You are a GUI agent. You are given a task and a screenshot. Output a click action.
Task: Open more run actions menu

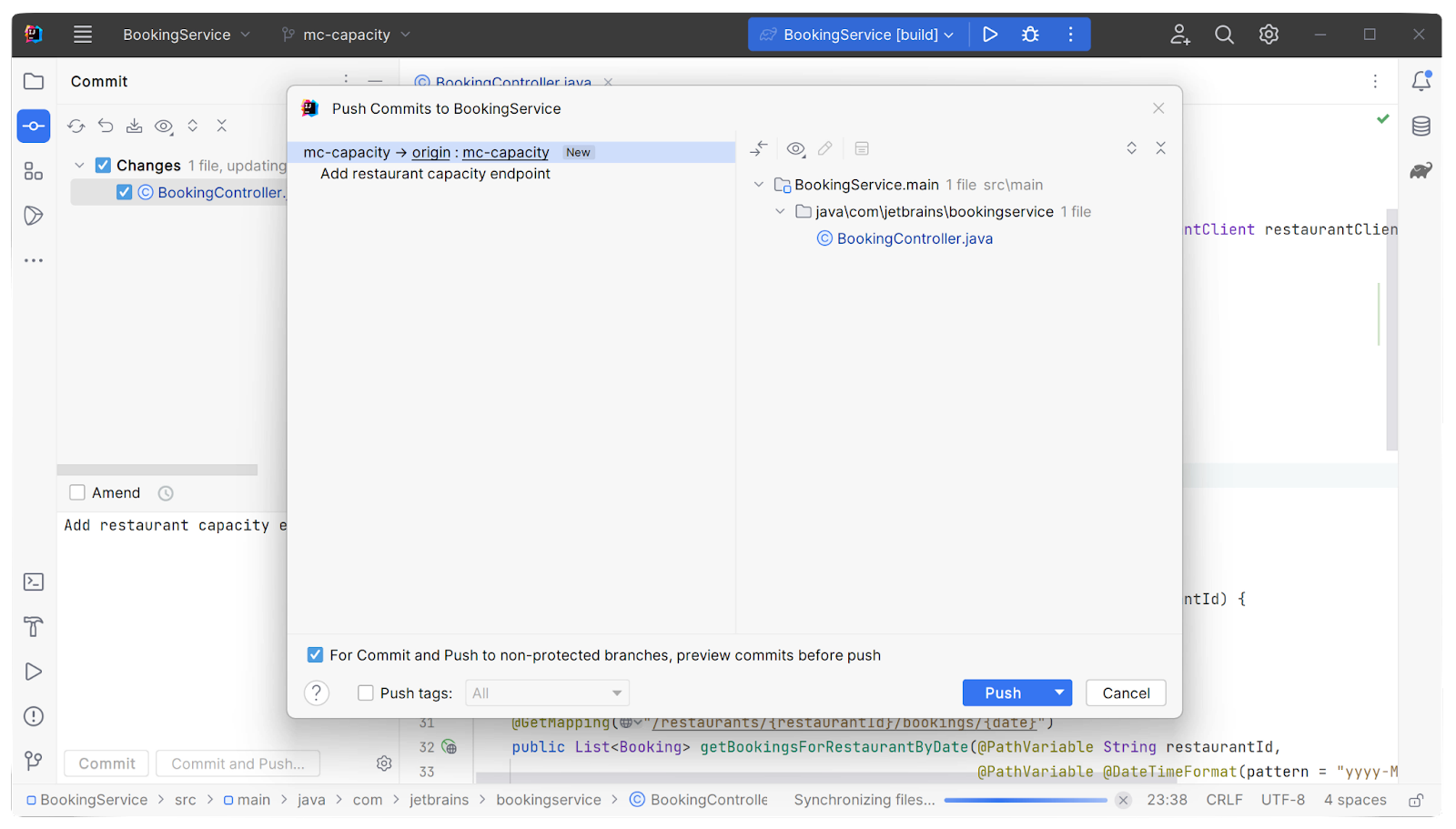[1071, 35]
